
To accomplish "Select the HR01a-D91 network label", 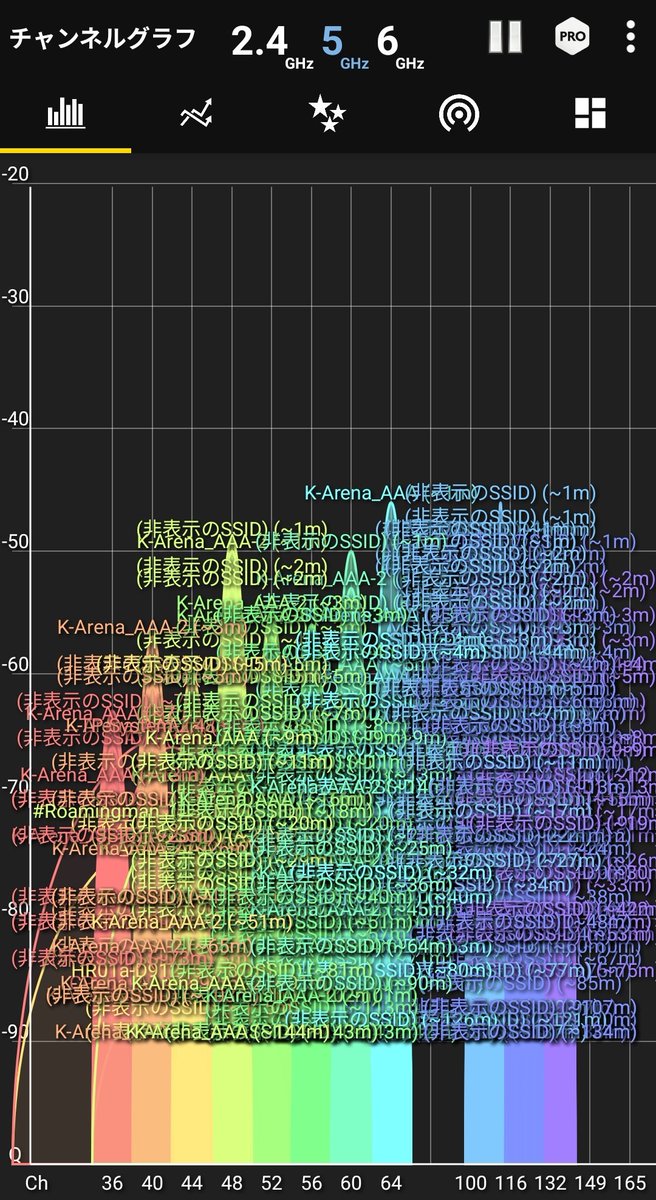I will point(121,970).
